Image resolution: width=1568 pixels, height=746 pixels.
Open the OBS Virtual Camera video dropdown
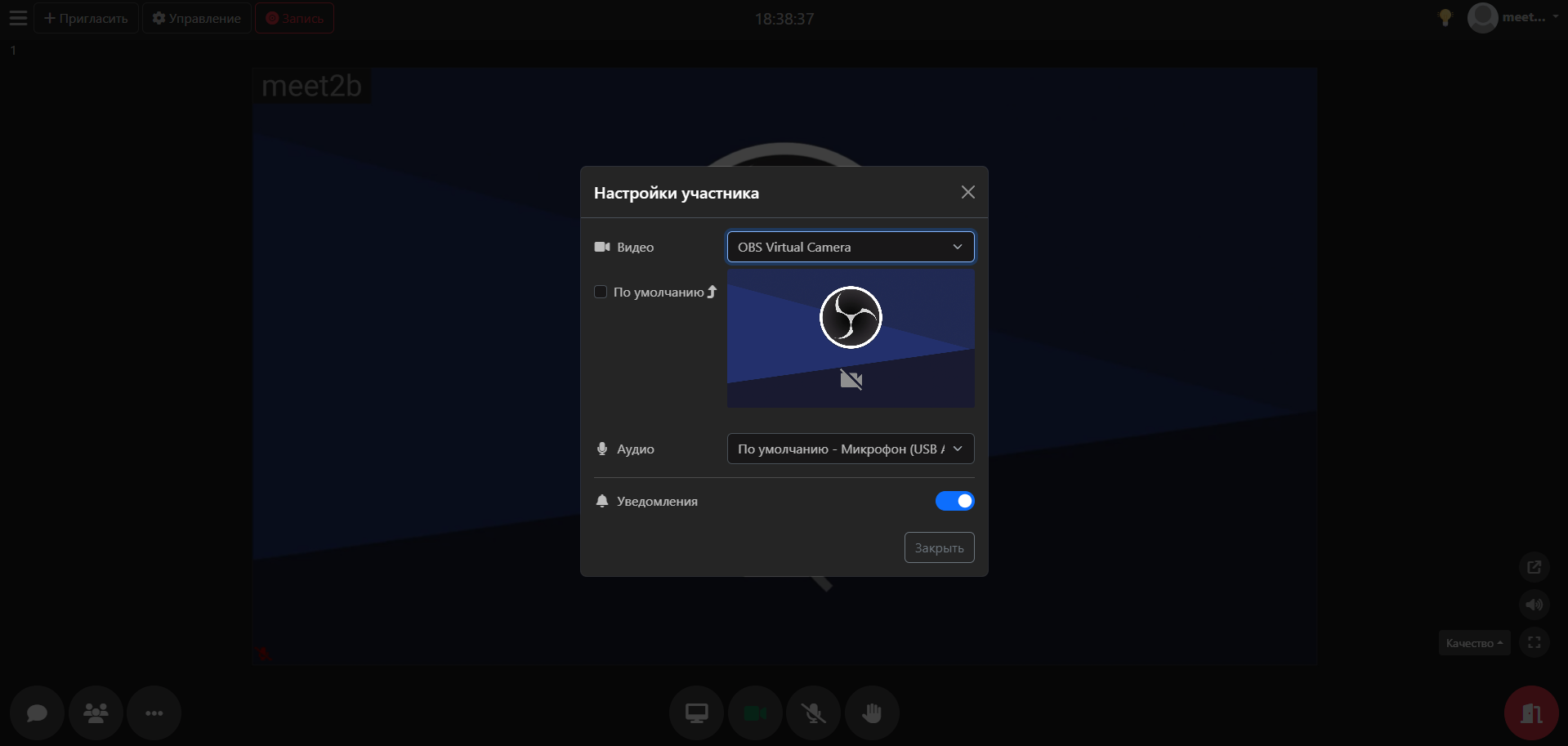click(x=850, y=247)
